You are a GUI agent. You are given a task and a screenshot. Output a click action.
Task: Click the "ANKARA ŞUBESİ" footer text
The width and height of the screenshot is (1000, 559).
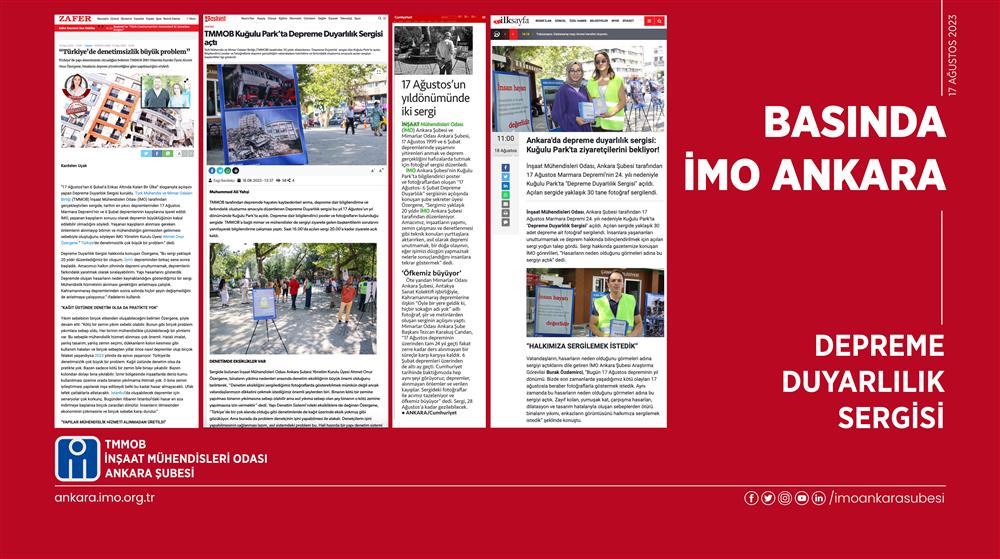point(149,474)
